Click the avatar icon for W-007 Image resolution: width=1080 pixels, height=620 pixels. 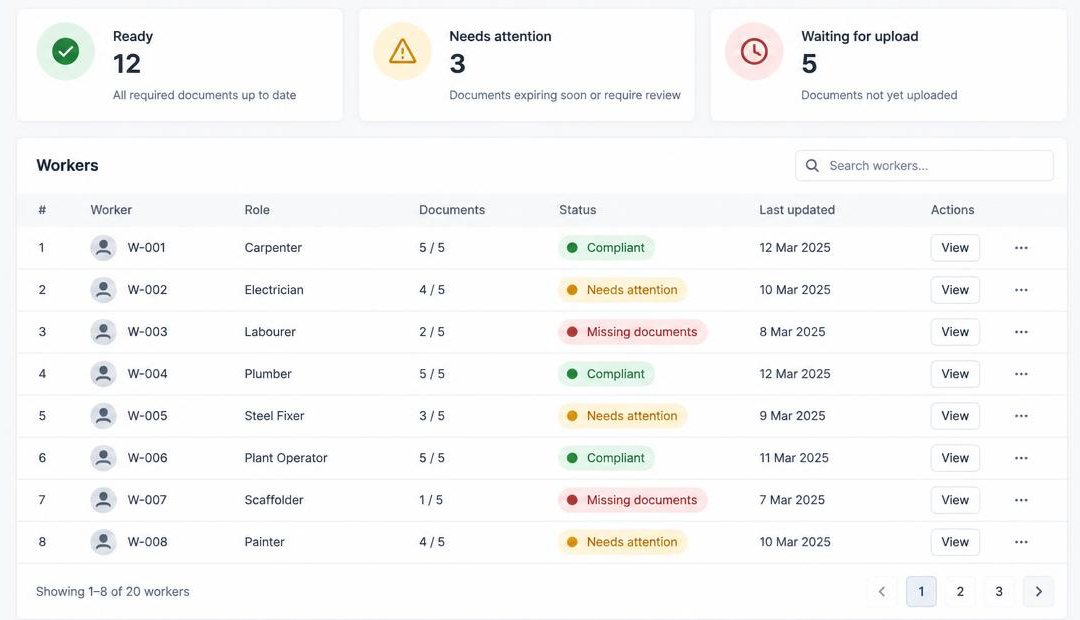103,500
